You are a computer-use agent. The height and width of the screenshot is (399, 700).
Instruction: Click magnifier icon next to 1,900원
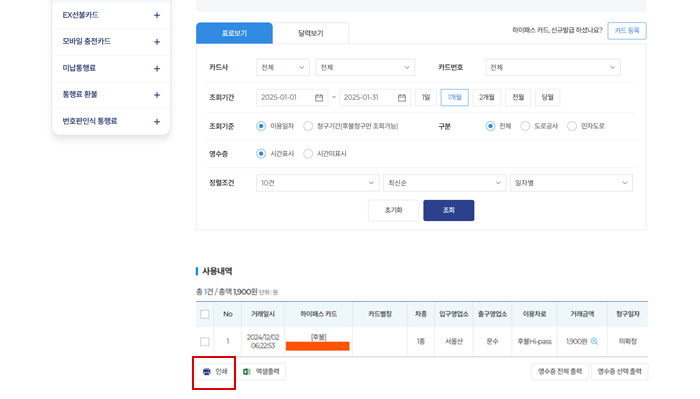tap(594, 341)
